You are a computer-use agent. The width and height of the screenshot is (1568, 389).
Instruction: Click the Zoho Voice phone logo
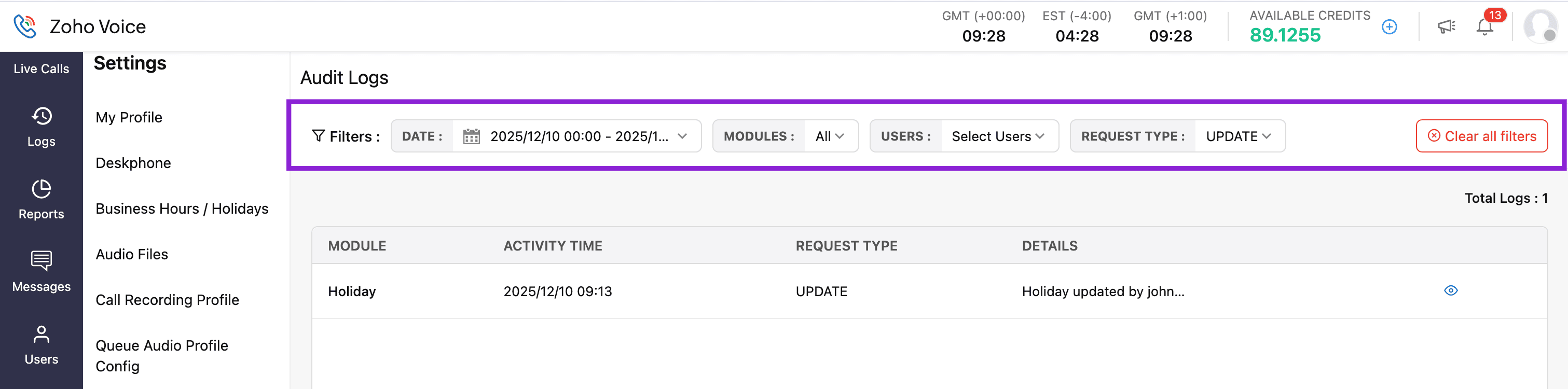coord(25,26)
